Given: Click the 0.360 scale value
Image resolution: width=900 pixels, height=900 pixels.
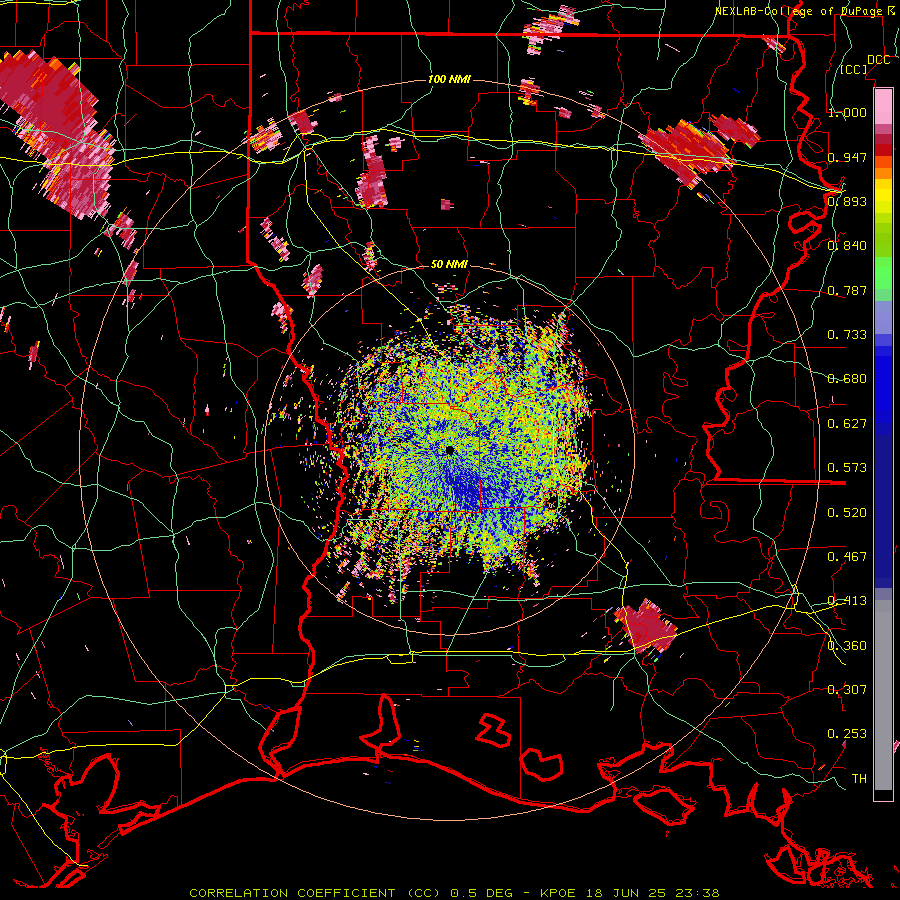Looking at the screenshot, I should click(x=847, y=646).
